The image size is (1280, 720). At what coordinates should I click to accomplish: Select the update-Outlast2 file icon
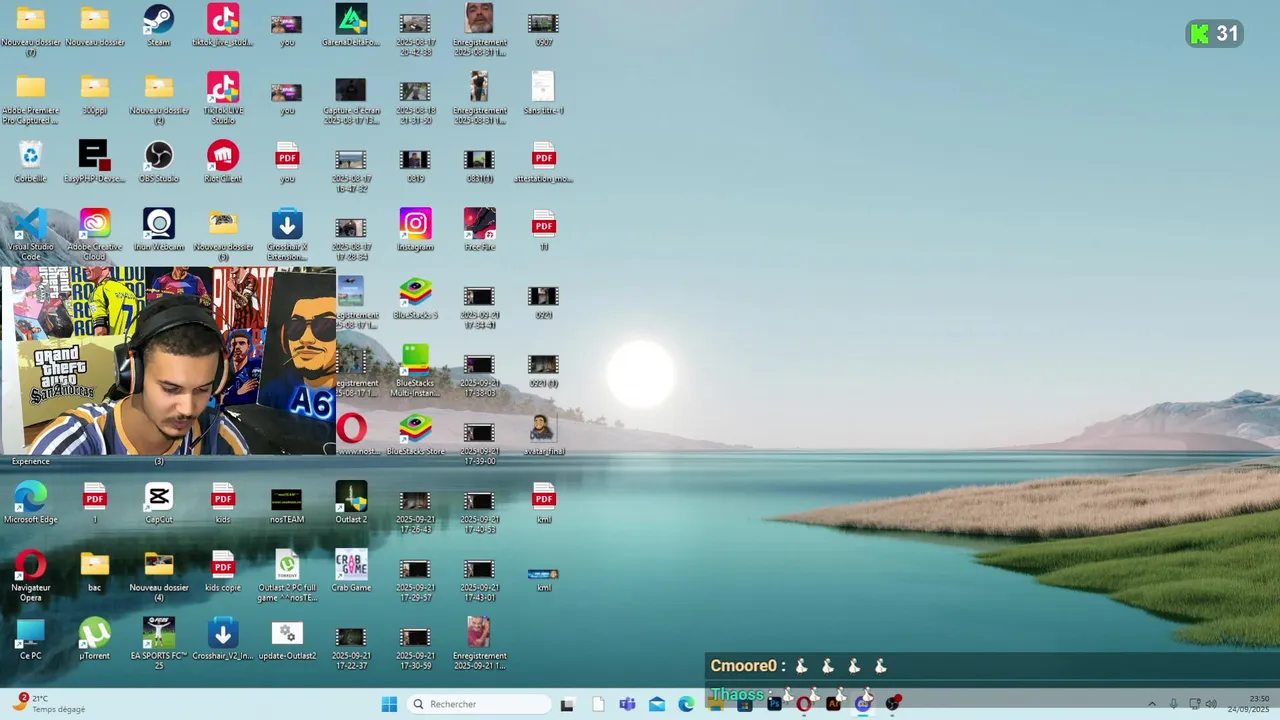[287, 638]
